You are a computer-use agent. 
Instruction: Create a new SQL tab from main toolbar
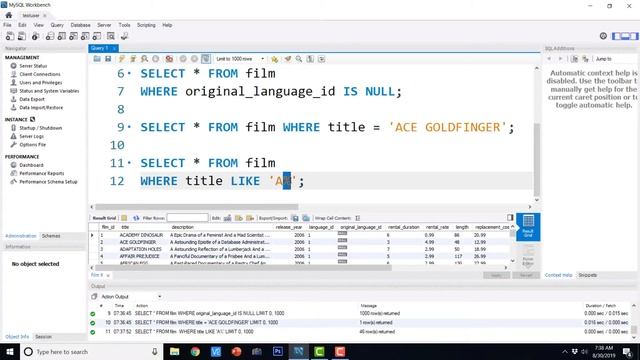coord(10,36)
